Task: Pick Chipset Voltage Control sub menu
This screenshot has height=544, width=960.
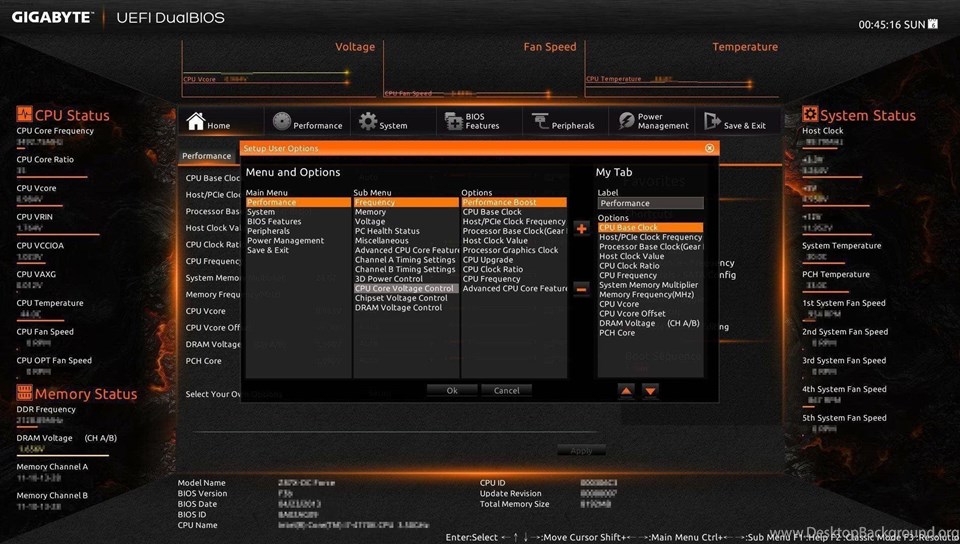Action: coord(401,298)
